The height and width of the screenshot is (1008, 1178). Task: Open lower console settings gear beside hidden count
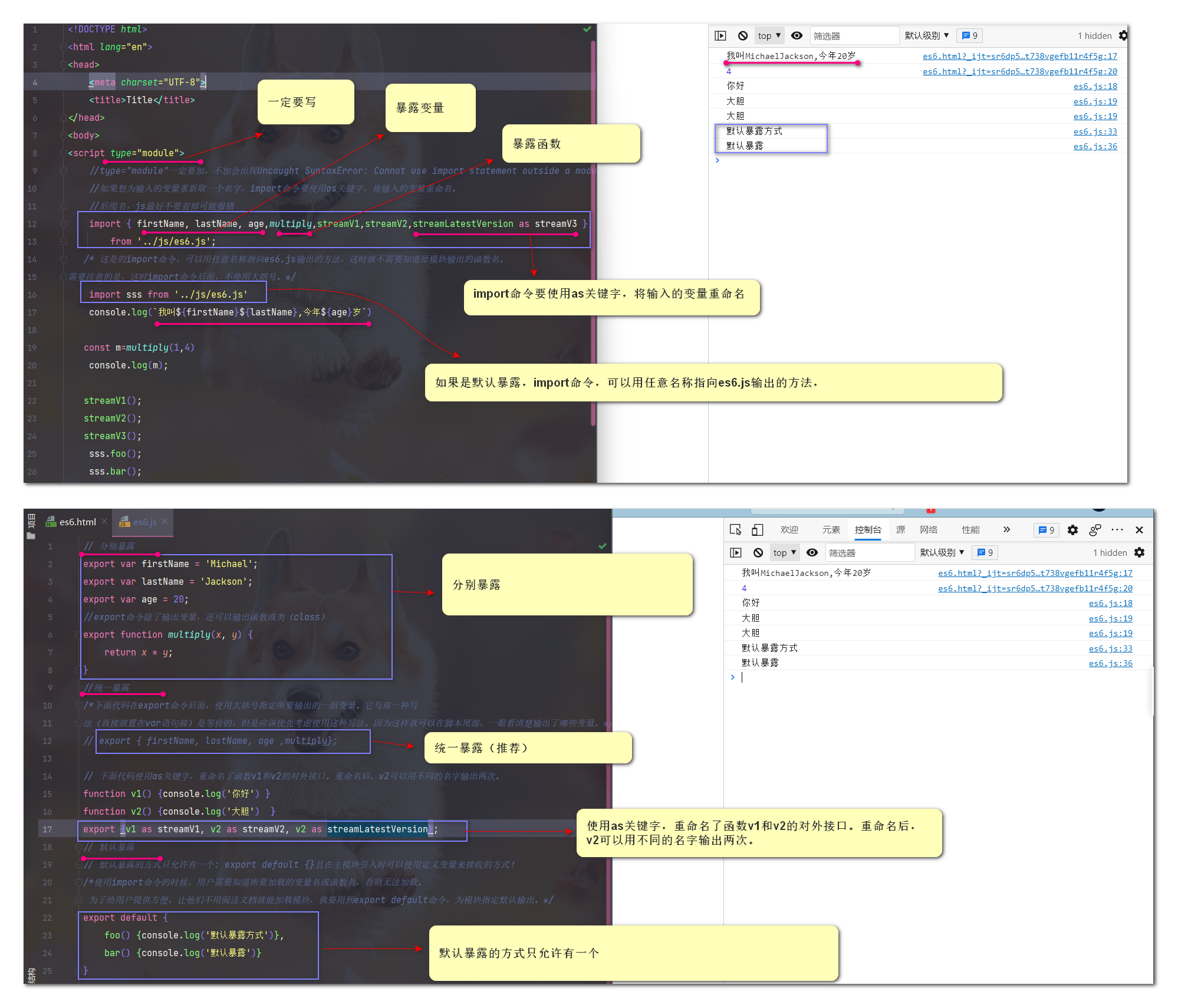pyautogui.click(x=1140, y=553)
